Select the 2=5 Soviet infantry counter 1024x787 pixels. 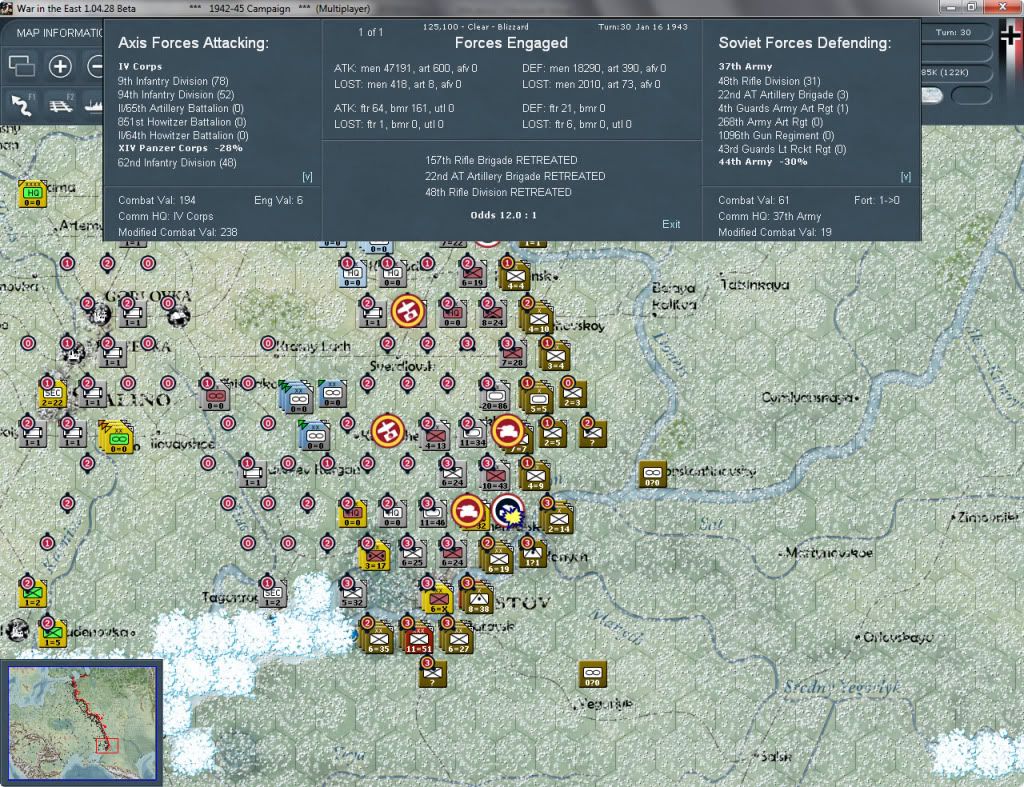coord(552,434)
